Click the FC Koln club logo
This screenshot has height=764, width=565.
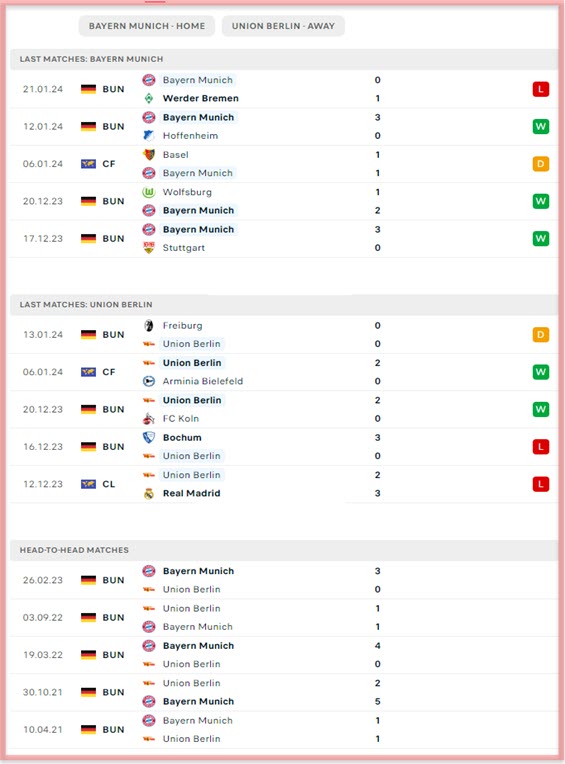point(149,419)
